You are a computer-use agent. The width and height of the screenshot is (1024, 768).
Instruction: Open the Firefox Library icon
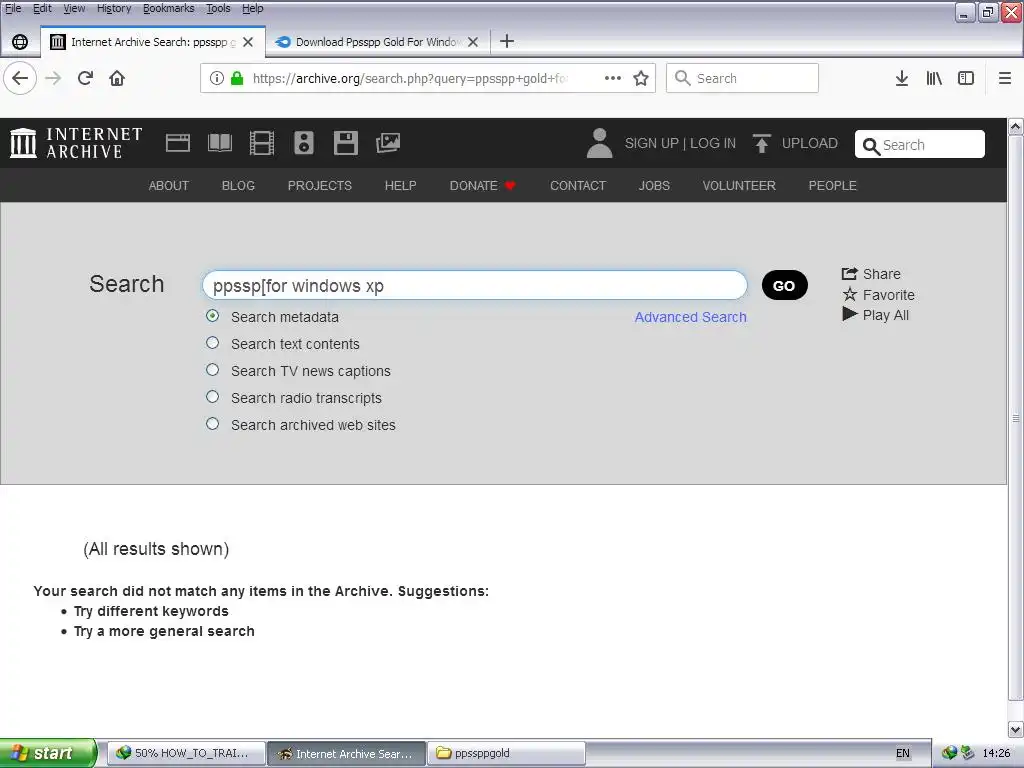[x=934, y=78]
